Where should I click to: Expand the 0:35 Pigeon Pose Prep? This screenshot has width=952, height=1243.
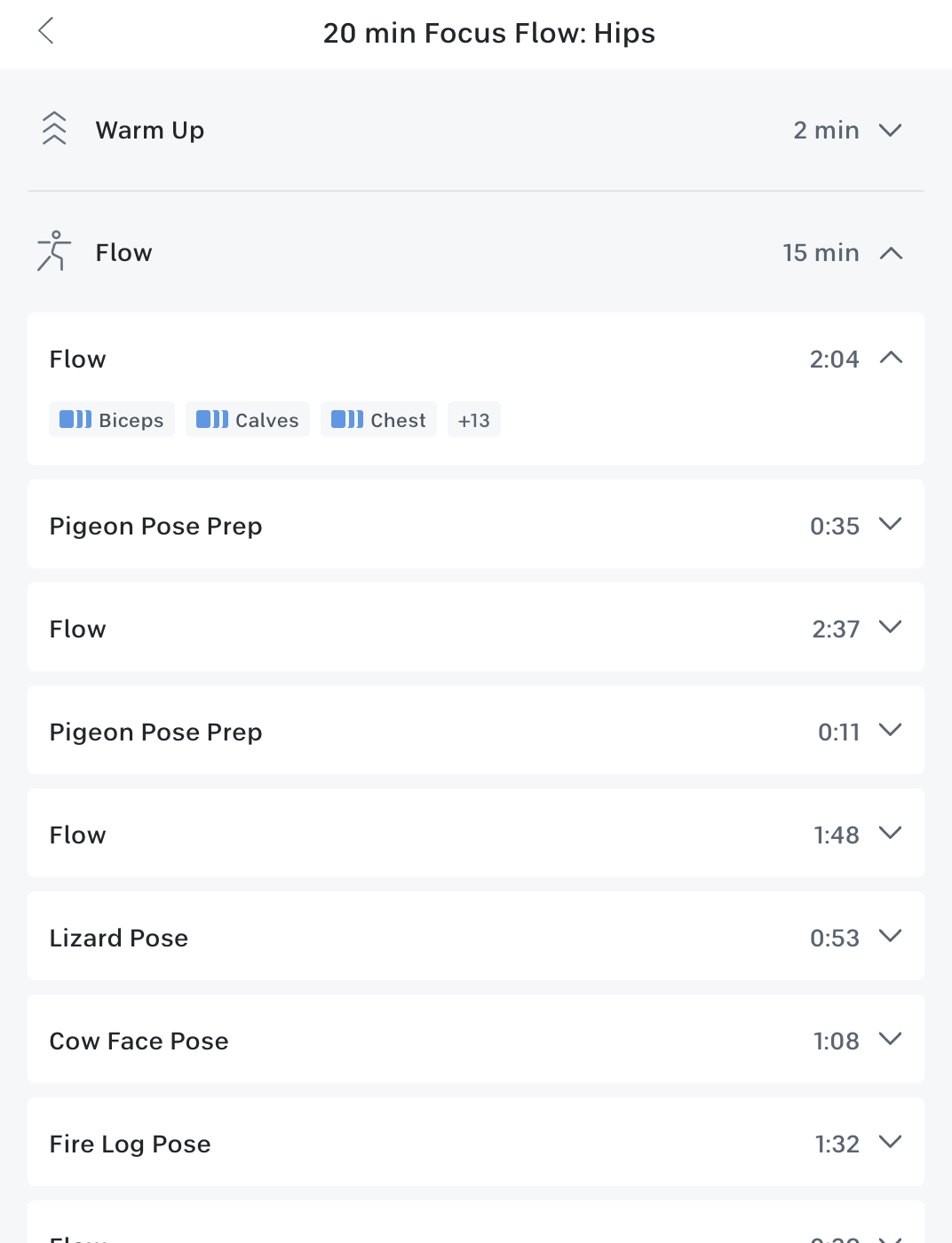890,524
